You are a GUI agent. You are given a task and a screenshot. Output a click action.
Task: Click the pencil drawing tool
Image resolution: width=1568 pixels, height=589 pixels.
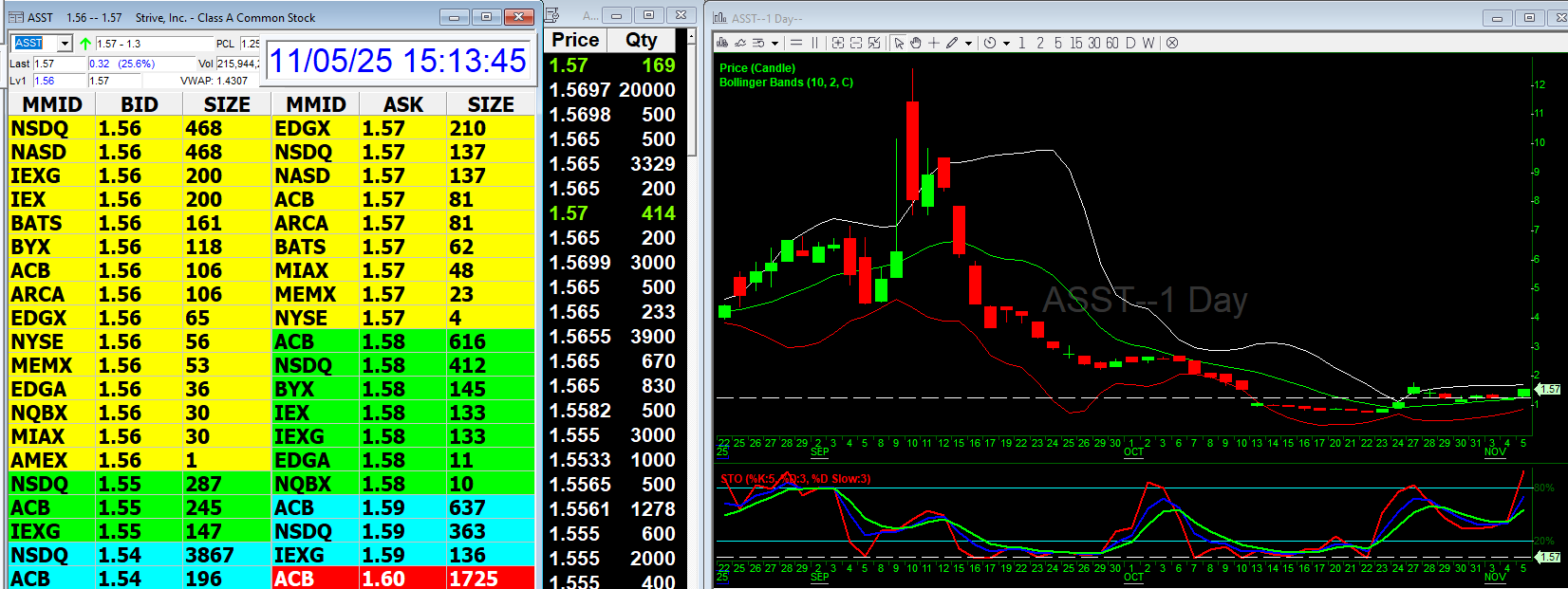952,43
